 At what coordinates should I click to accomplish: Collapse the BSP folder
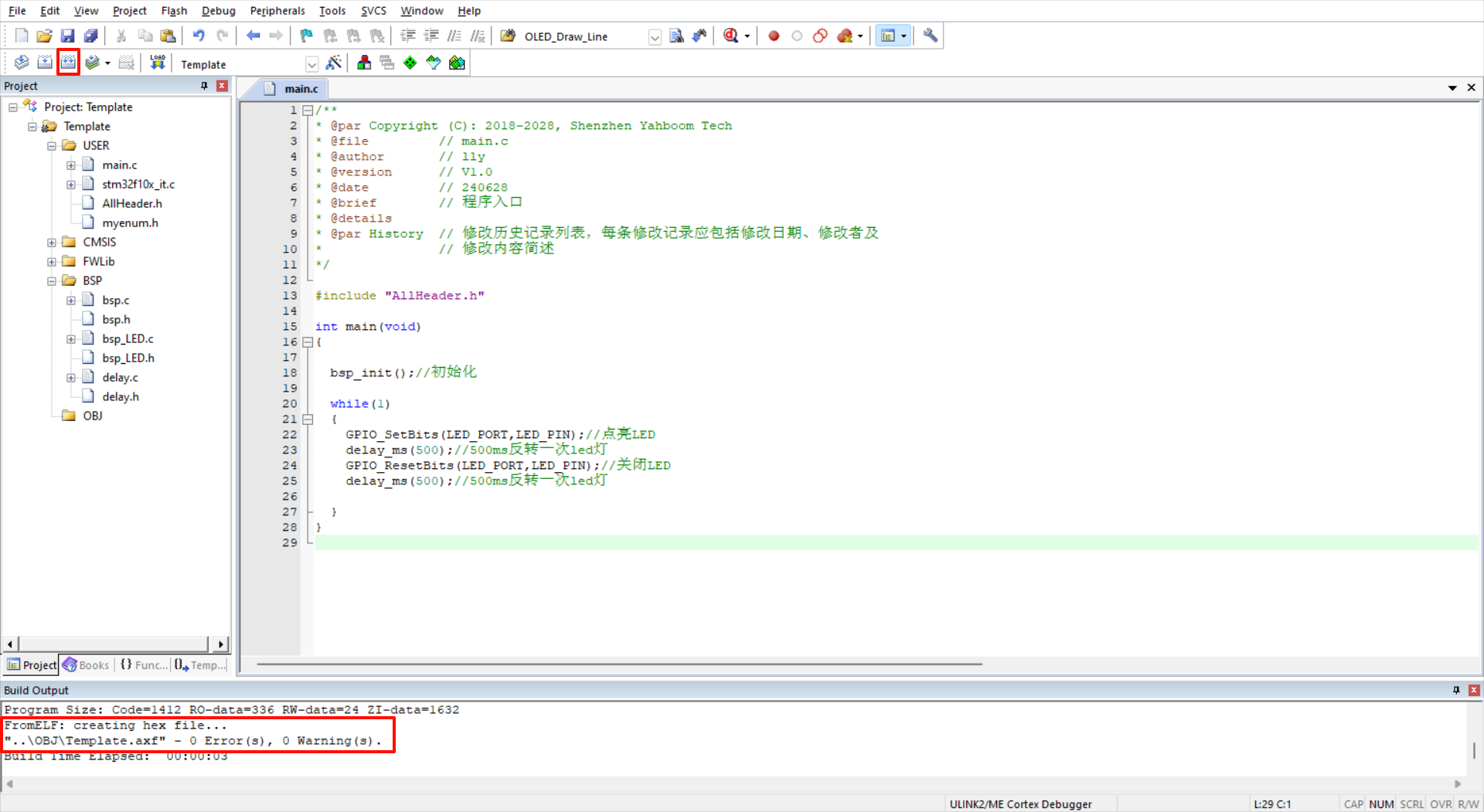(52, 281)
